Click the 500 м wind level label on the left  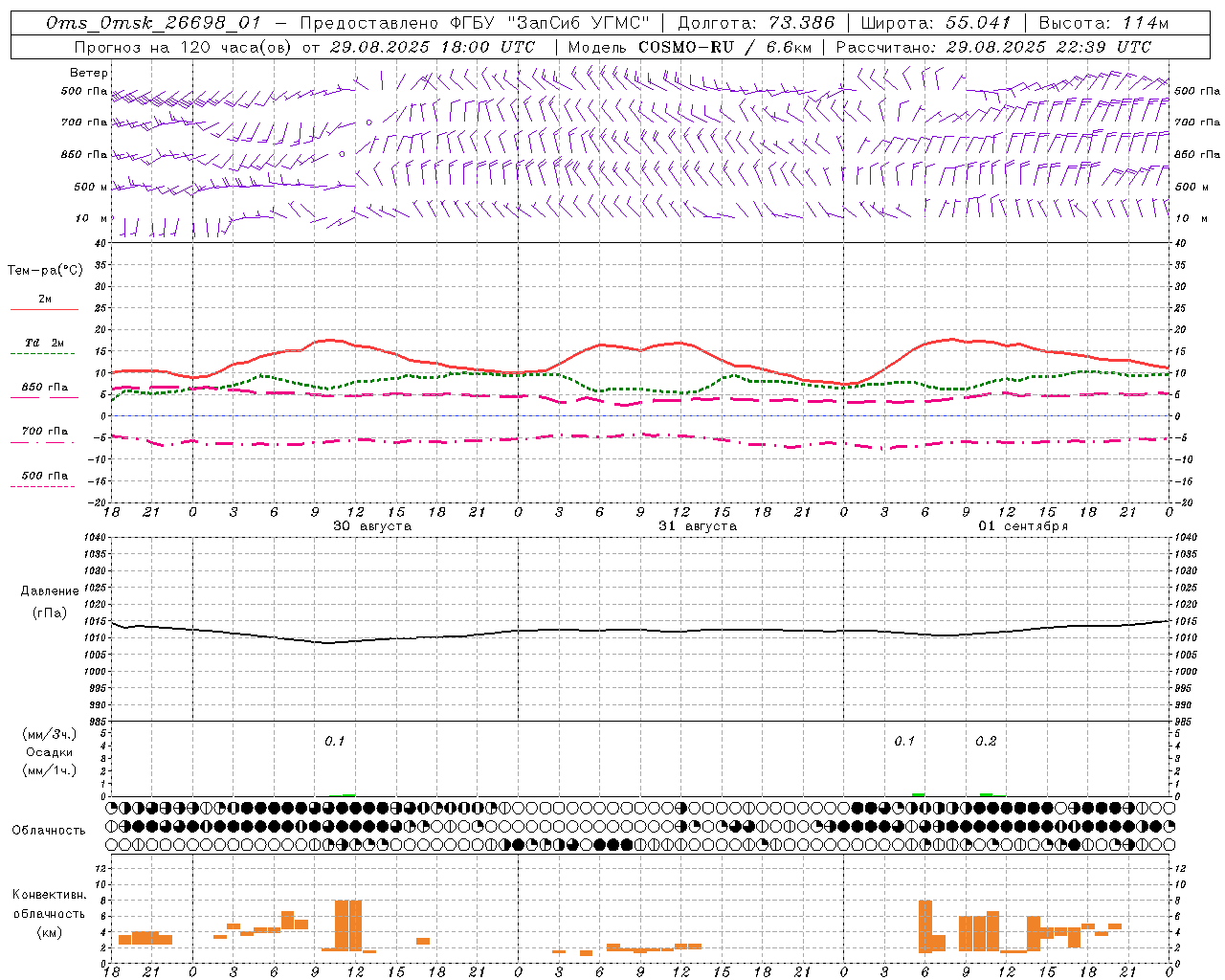point(91,188)
